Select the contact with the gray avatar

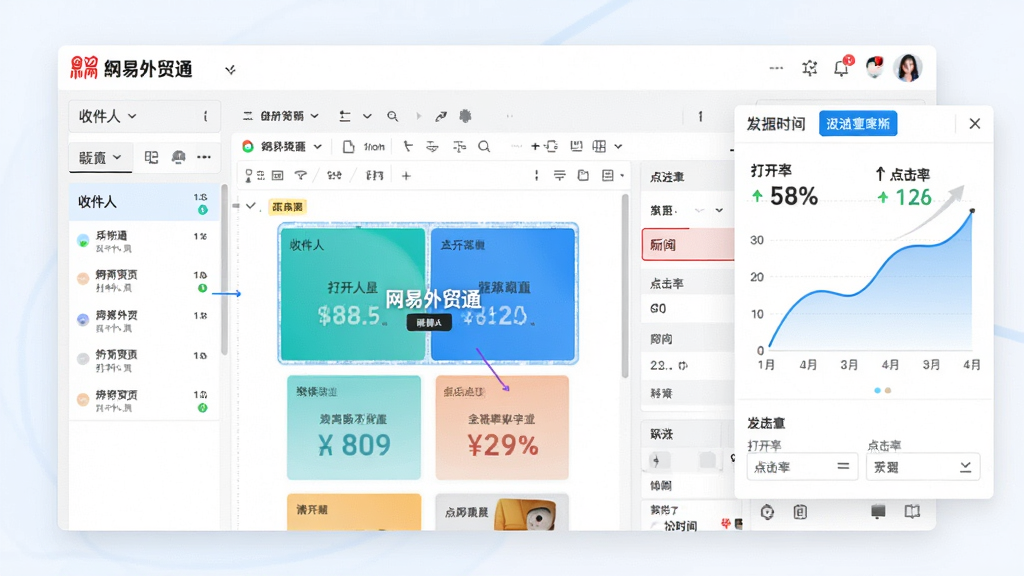click(144, 360)
